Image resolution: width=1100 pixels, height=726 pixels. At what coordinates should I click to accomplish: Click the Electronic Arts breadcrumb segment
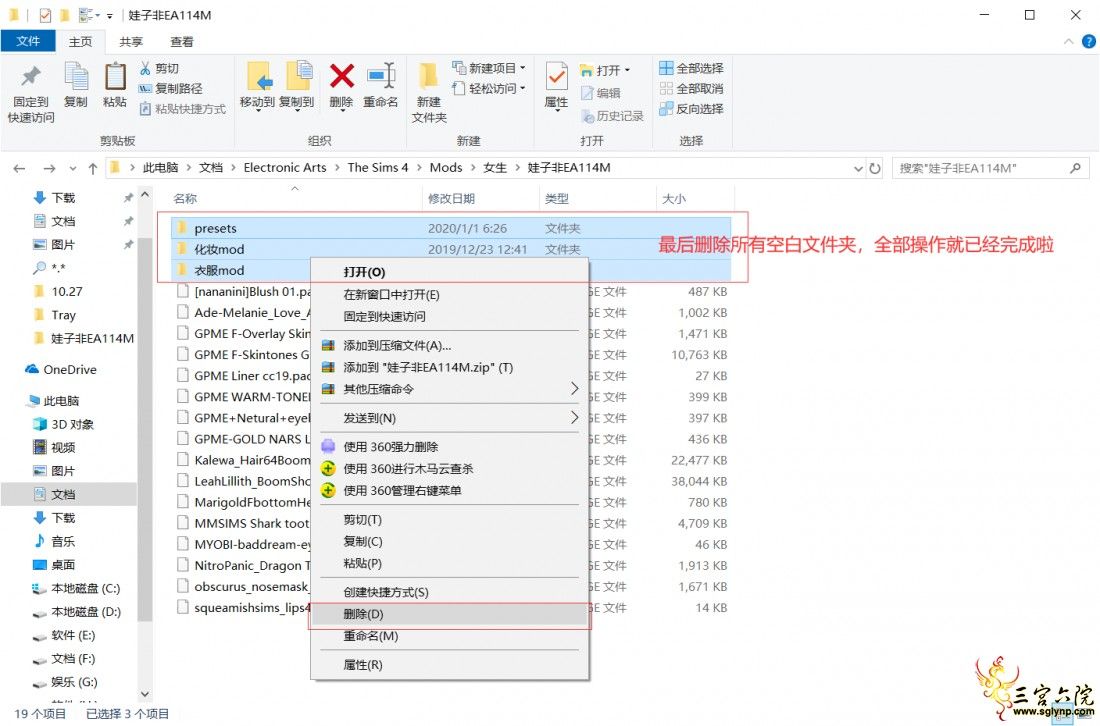pos(285,168)
